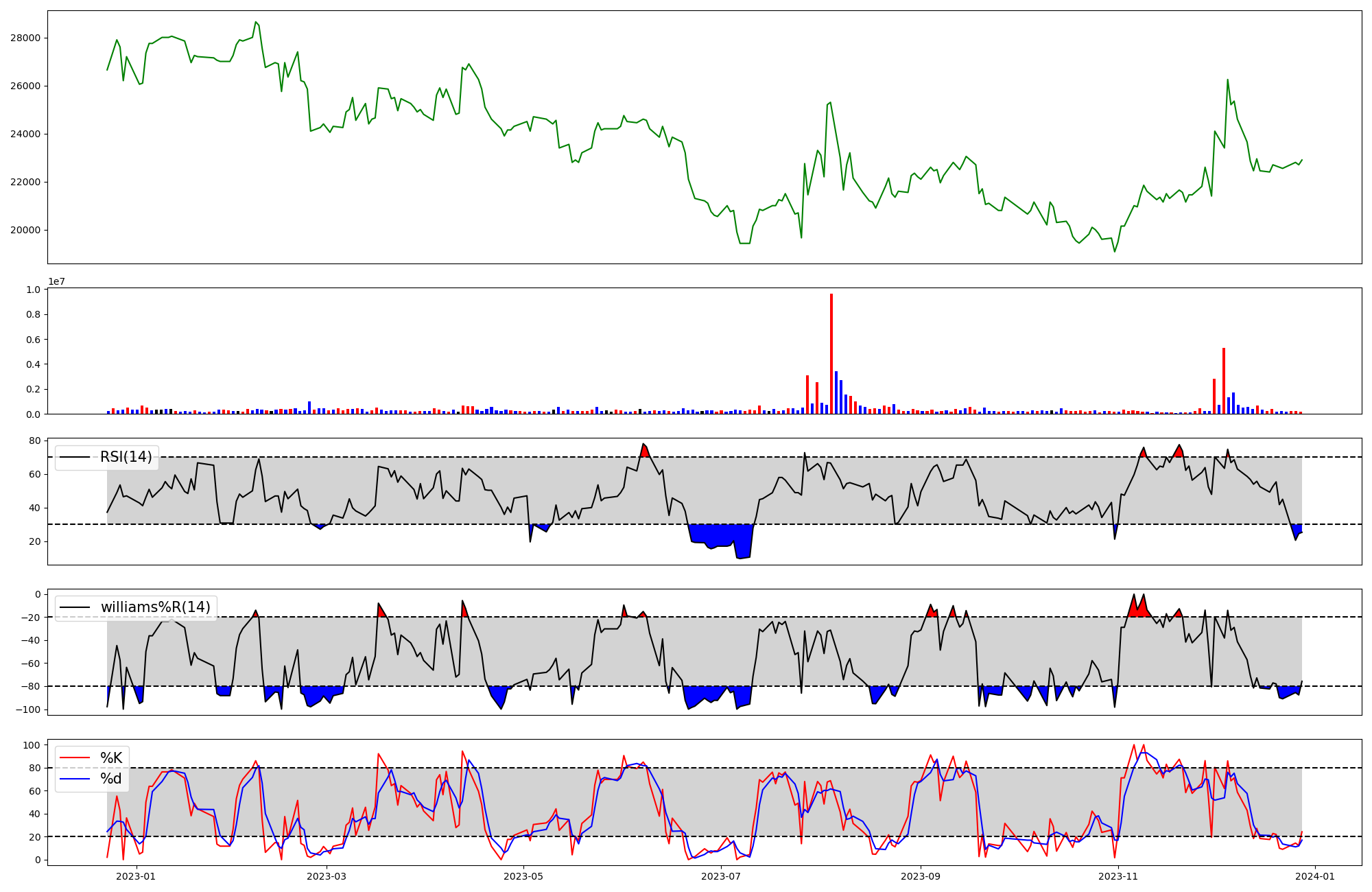Click the 0.8 tick on volume axis
The height and width of the screenshot is (892, 1372).
[x=34, y=314]
